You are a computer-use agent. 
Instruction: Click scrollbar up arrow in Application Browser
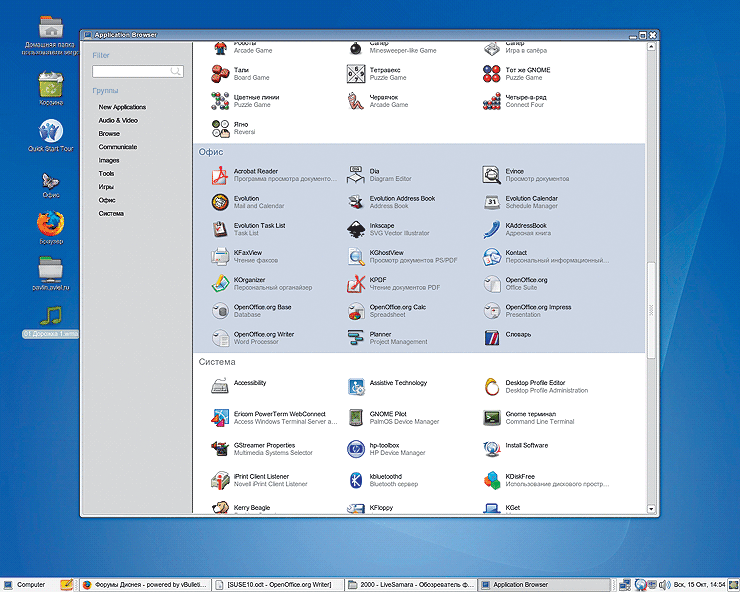click(651, 47)
